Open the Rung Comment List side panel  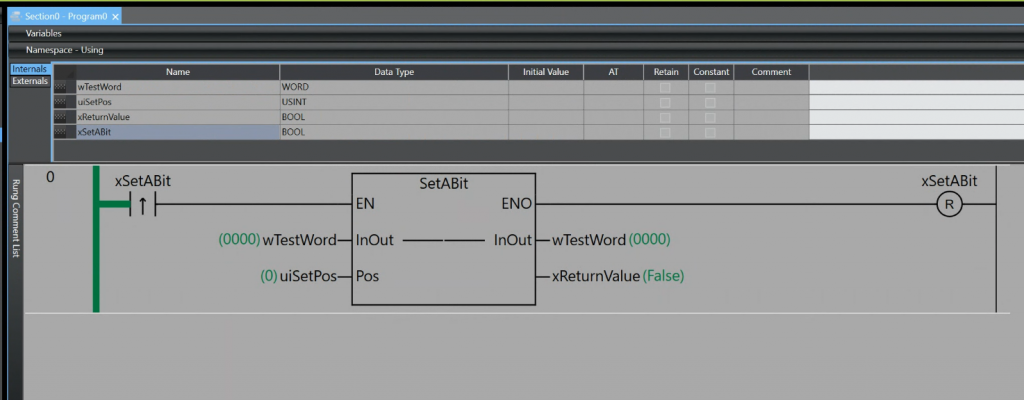14,219
